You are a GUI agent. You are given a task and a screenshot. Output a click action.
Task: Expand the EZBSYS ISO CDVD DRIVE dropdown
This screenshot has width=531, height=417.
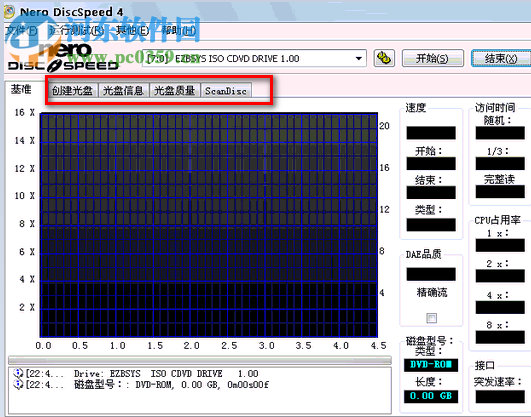point(359,59)
